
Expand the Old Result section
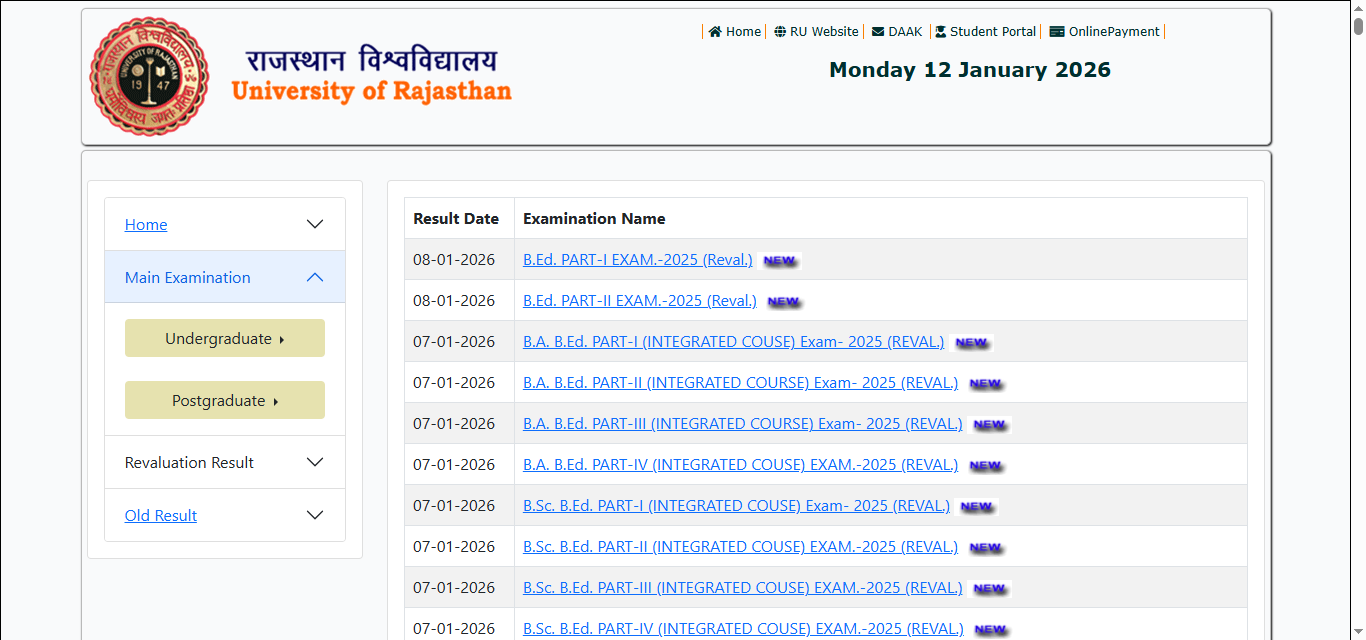click(314, 514)
